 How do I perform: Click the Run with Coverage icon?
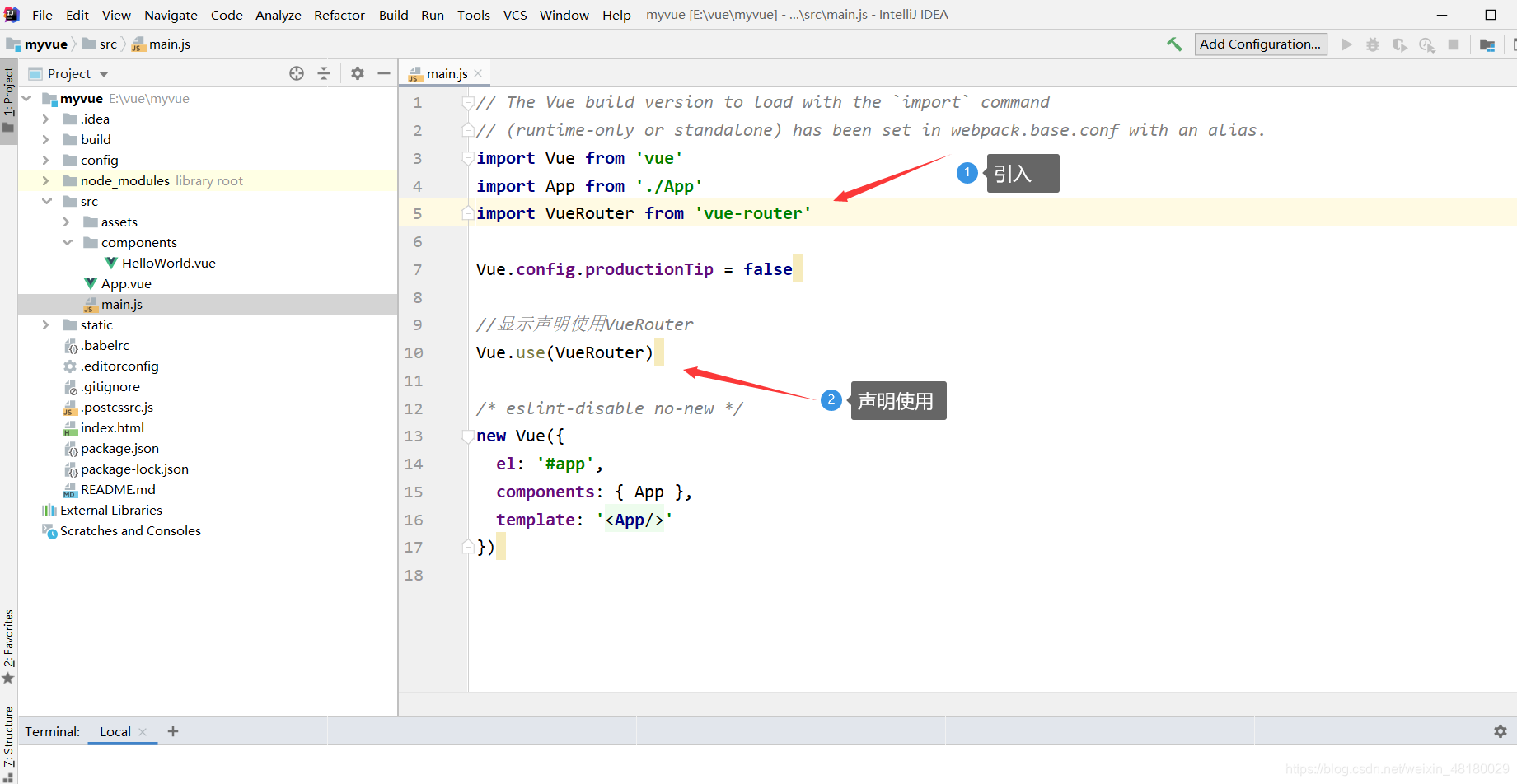[x=1399, y=44]
